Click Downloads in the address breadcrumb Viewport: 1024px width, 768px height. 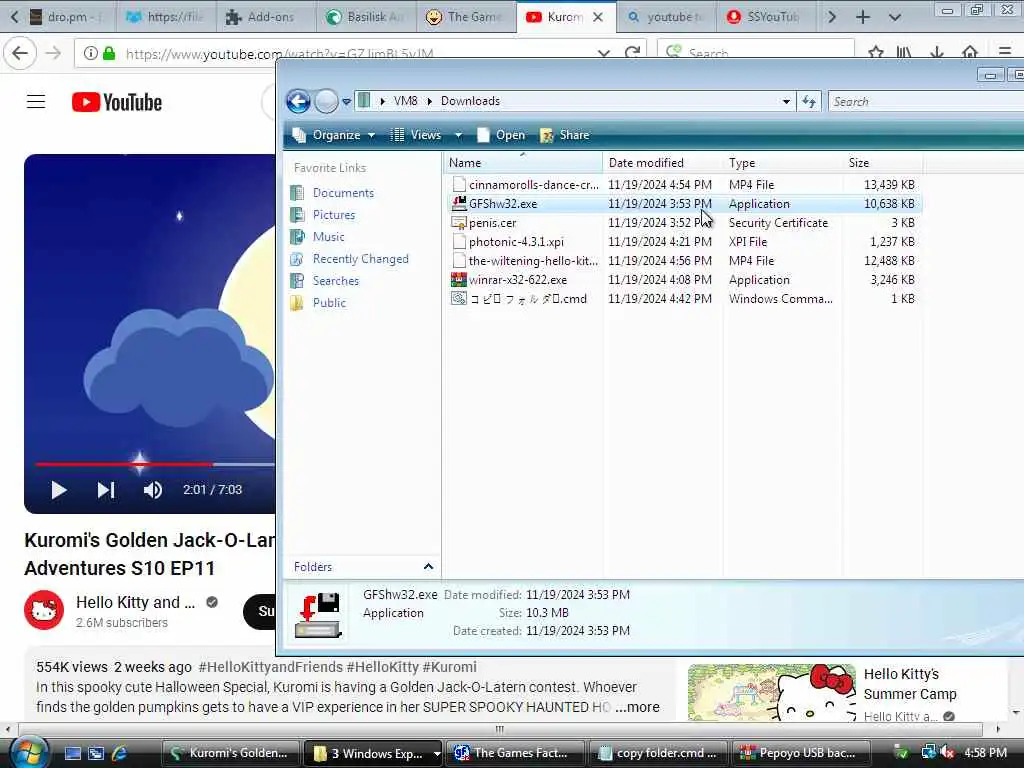[470, 101]
